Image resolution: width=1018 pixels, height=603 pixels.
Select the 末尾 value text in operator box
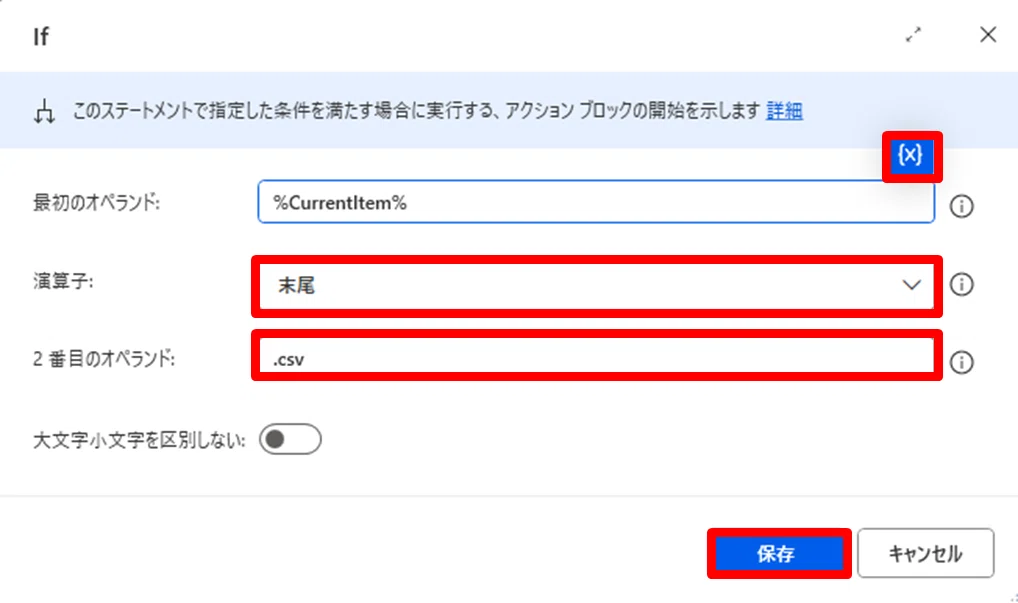coord(296,286)
